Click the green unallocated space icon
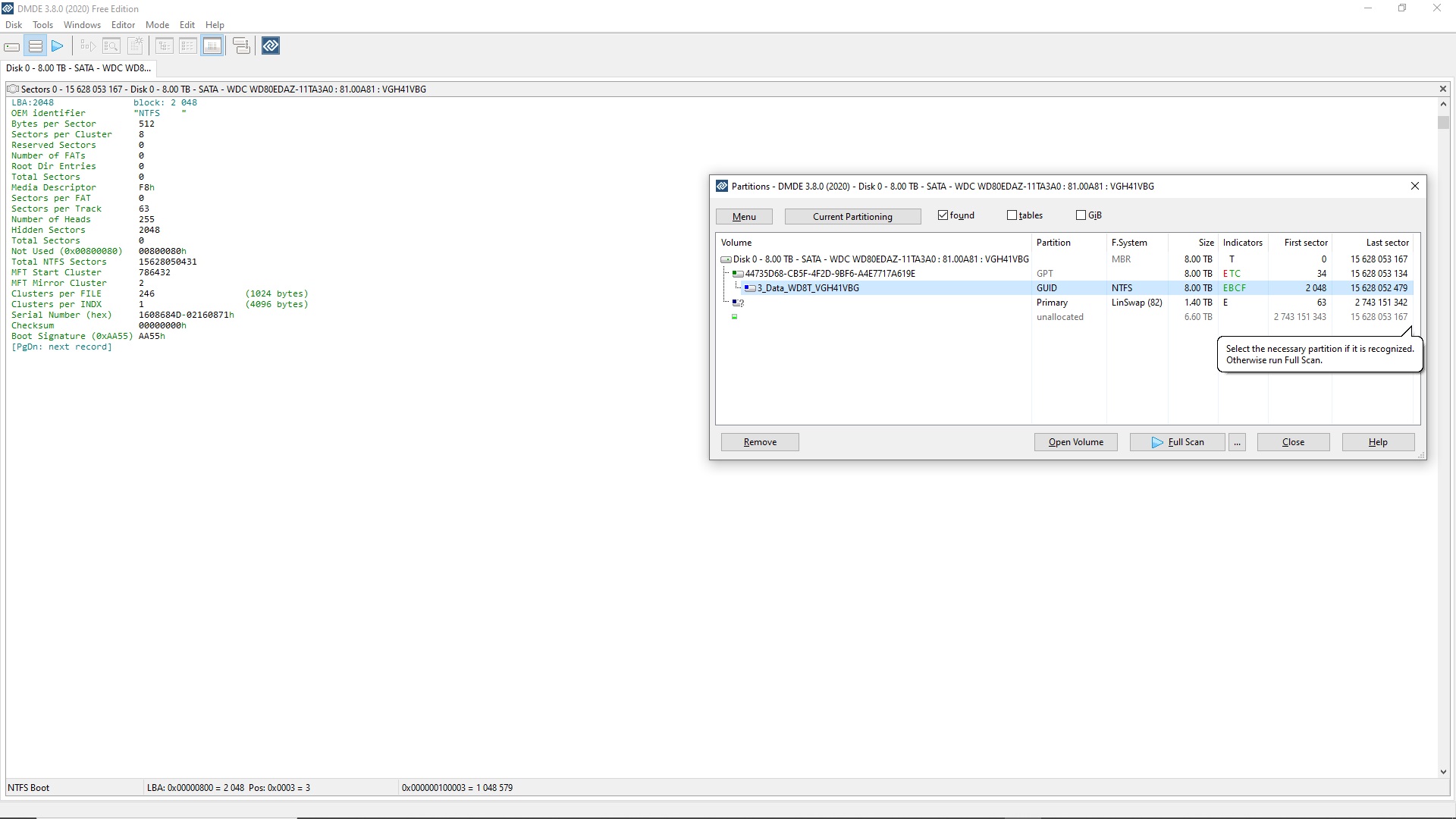The height and width of the screenshot is (819, 1456). [x=734, y=317]
